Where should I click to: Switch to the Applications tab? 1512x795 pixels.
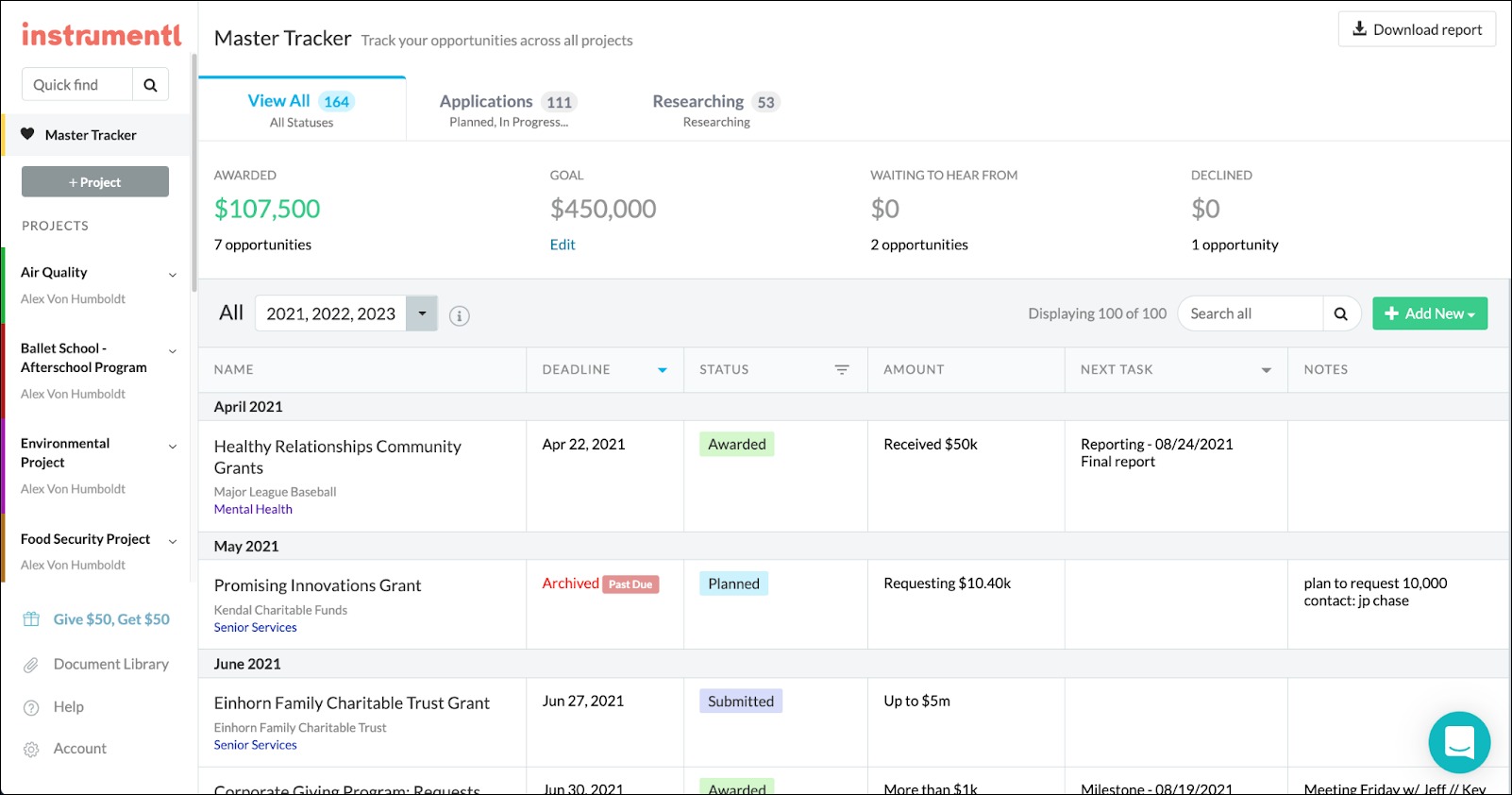coord(508,110)
